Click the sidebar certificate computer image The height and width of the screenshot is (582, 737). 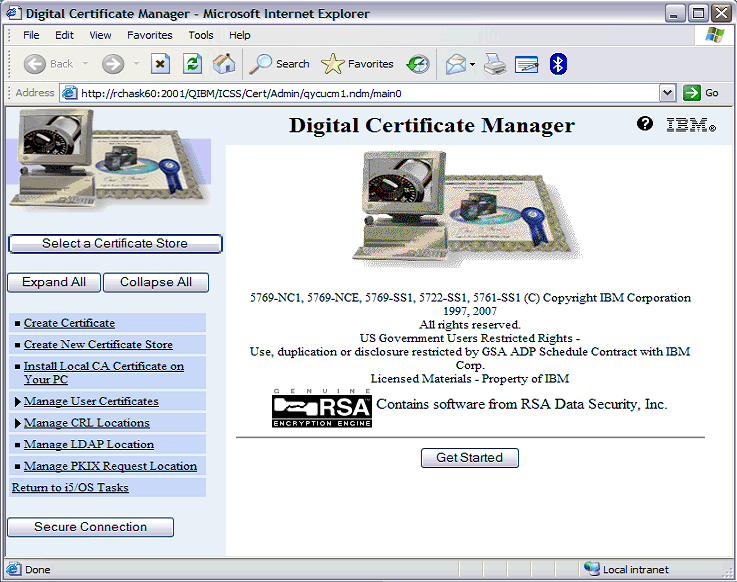109,160
